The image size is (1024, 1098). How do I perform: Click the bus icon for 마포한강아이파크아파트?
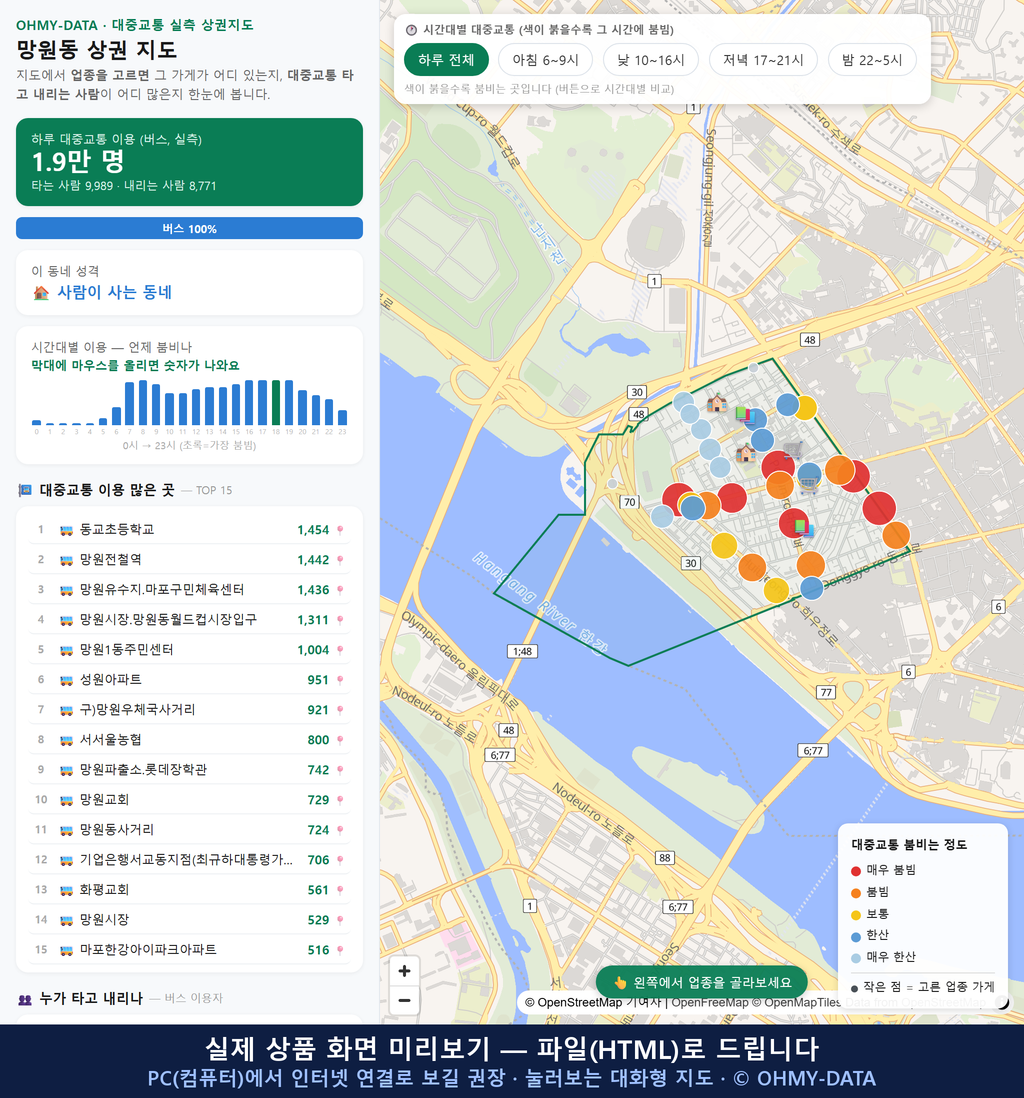coord(67,950)
